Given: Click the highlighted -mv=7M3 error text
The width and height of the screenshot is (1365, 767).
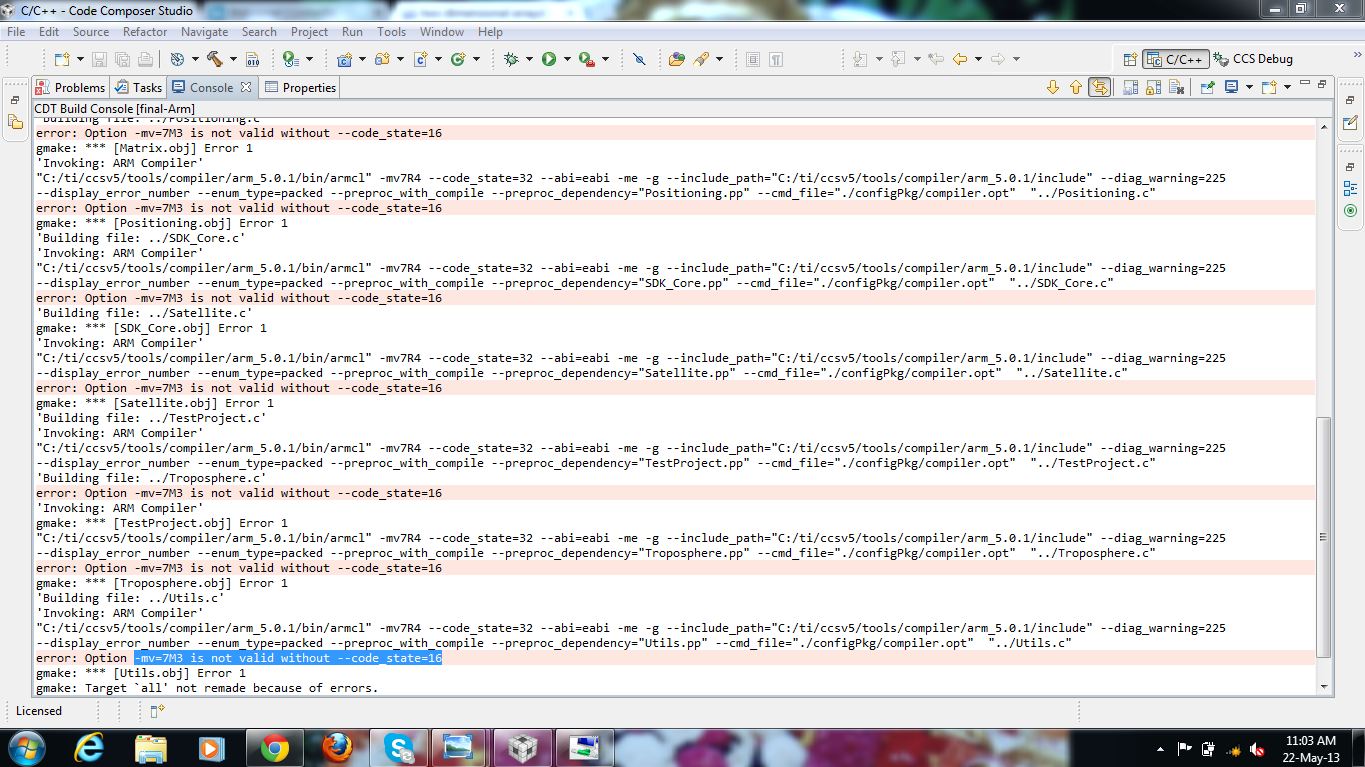Looking at the screenshot, I should coord(288,658).
